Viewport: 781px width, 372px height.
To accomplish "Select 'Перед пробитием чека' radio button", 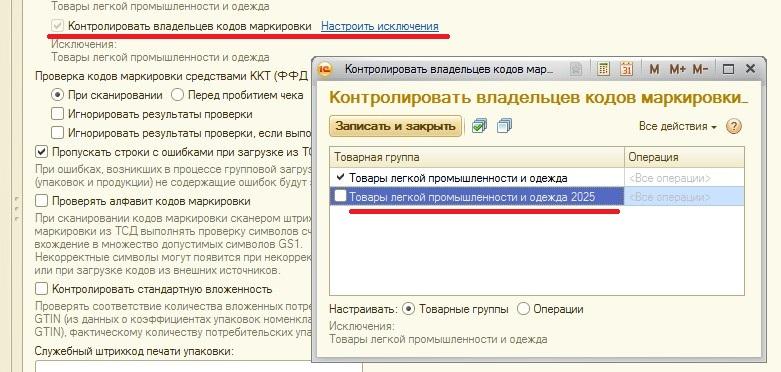I will (x=178, y=95).
